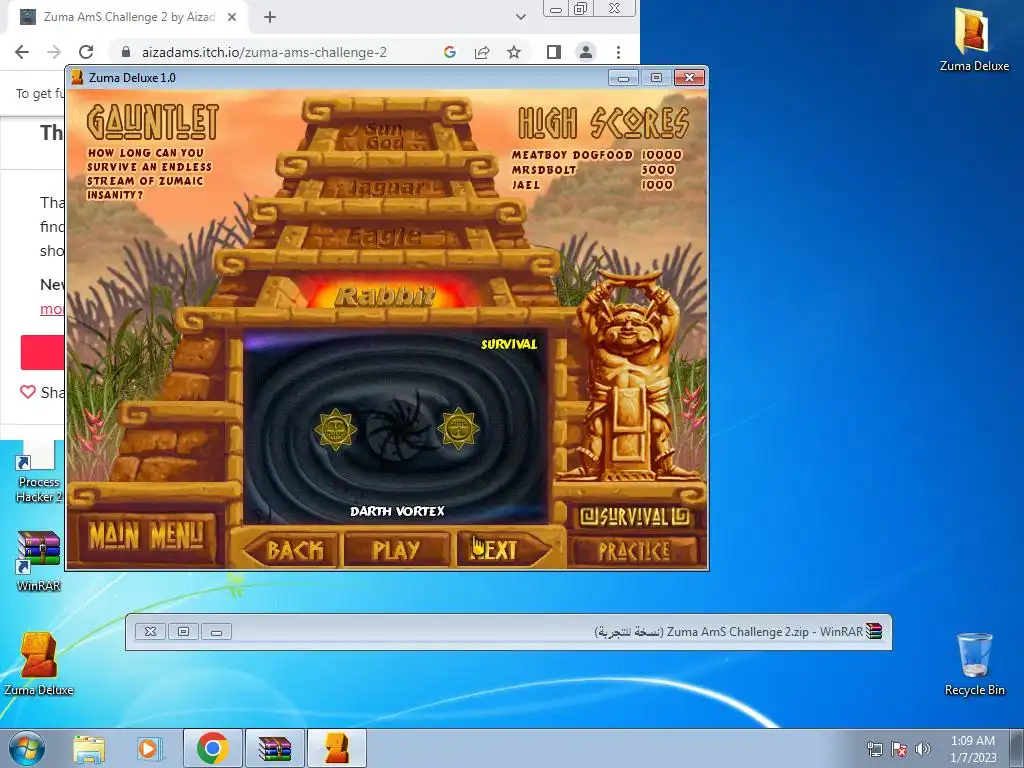The height and width of the screenshot is (768, 1024).
Task: Close the WinRAR window
Action: pyautogui.click(x=150, y=632)
